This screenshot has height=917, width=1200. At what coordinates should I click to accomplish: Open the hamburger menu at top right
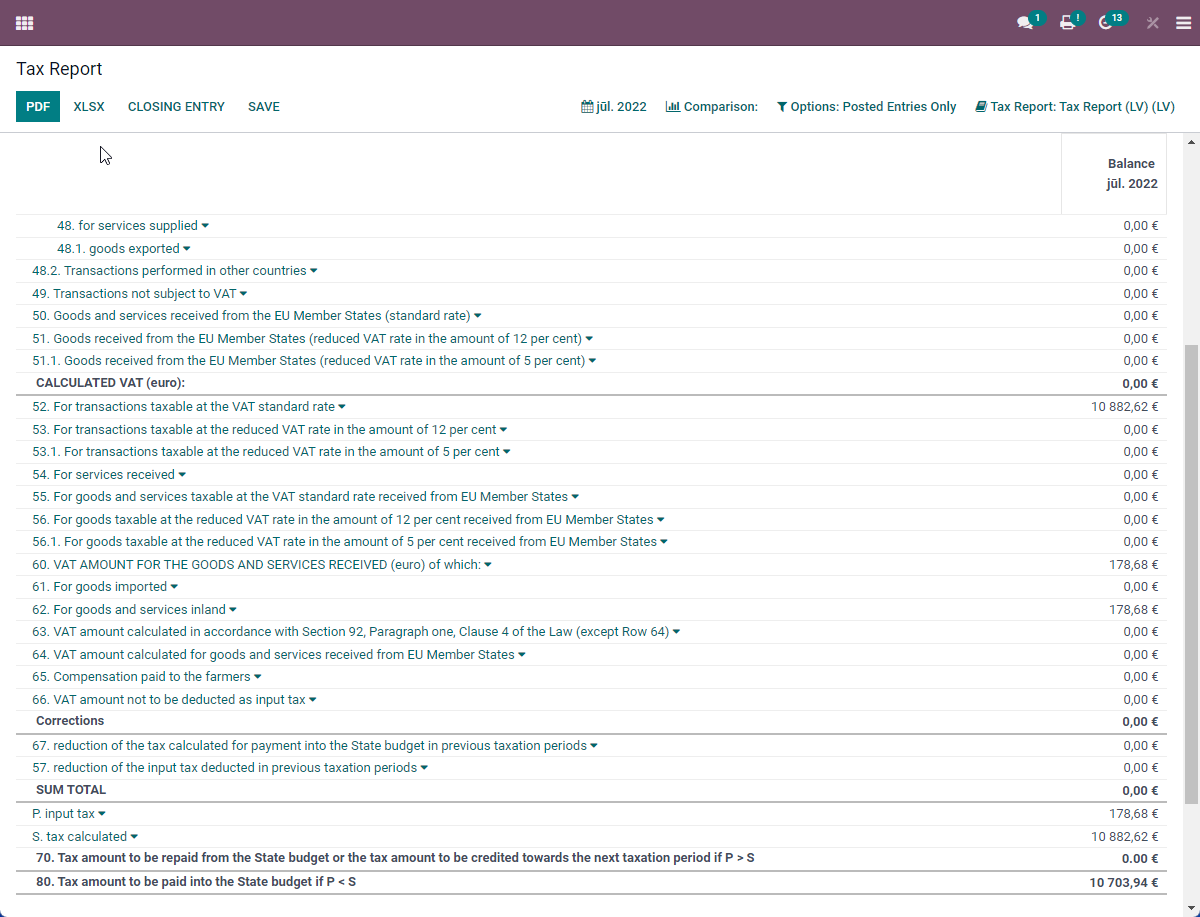(x=1184, y=22)
